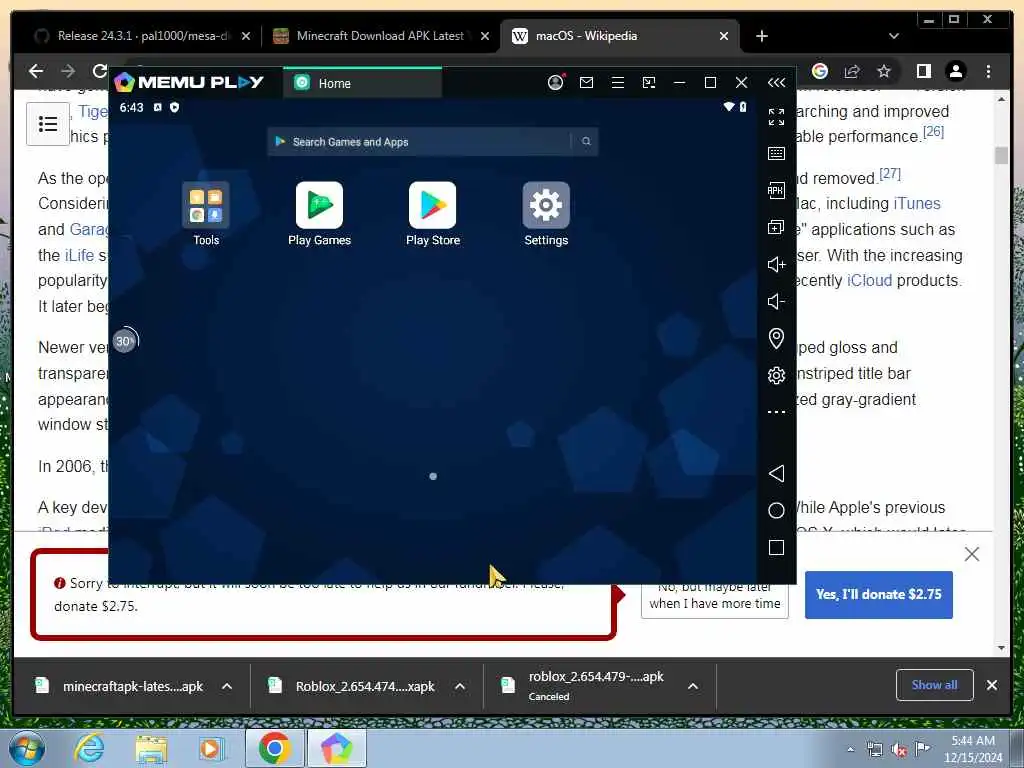Viewport: 1024px width, 768px height.
Task: Open the Tools folder in MEmu
Action: click(206, 214)
